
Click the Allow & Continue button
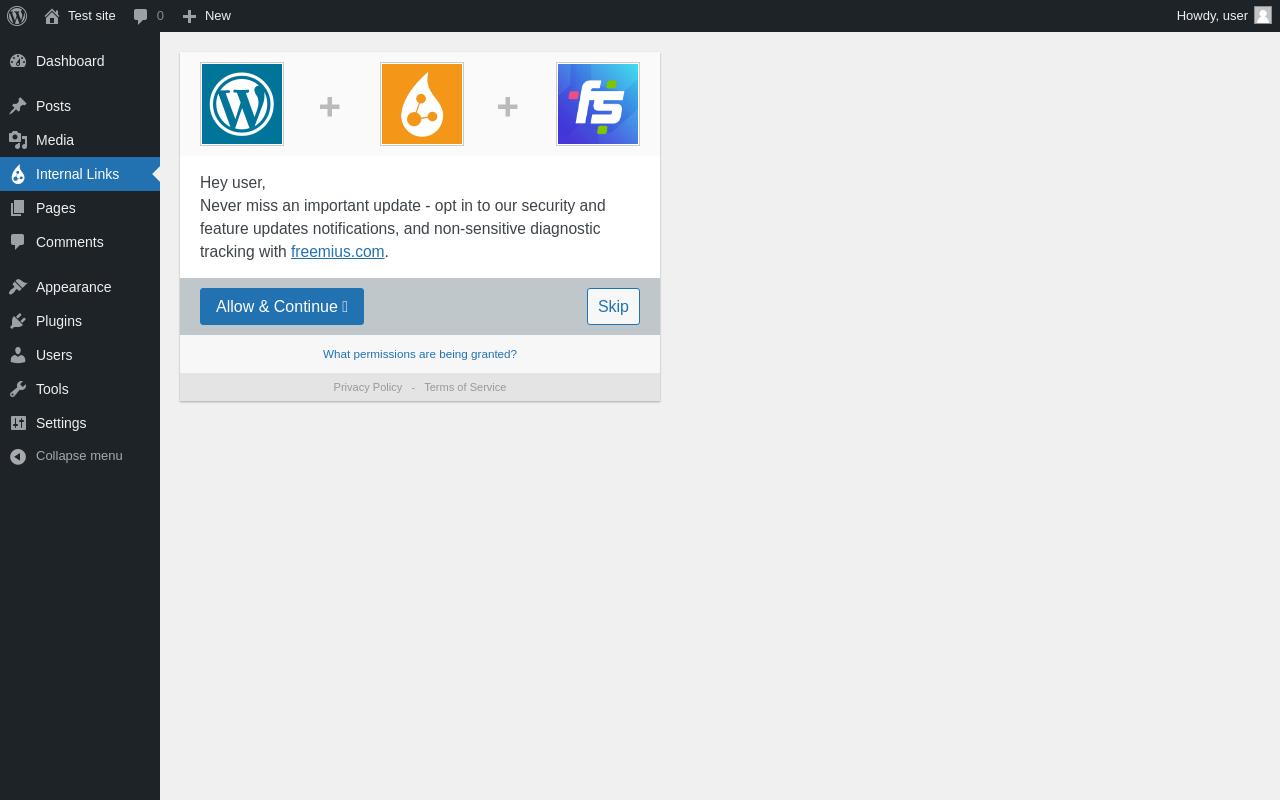pos(282,306)
